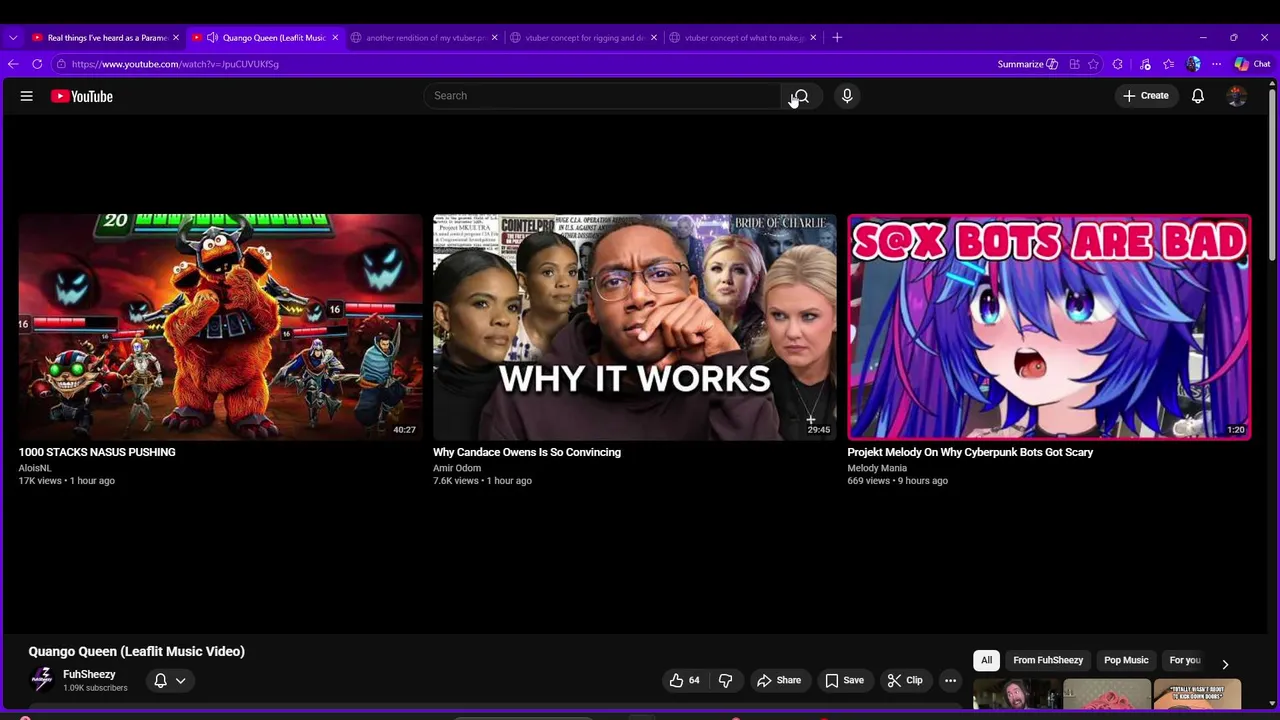1280x720 pixels.
Task: Open Projekt Melody On Why Cyberpunk title
Action: click(x=970, y=452)
